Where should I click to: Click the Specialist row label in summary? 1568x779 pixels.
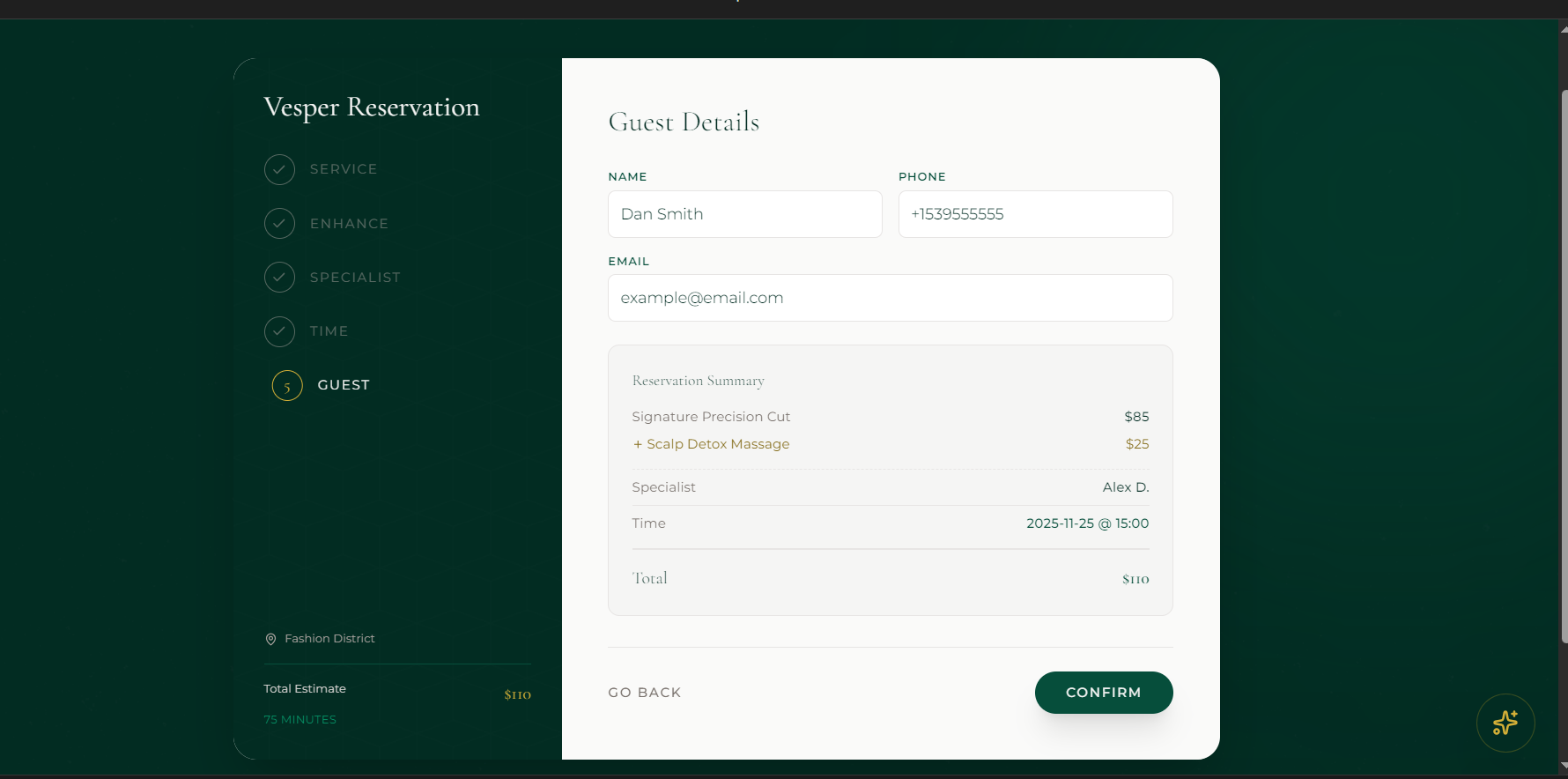tap(663, 487)
